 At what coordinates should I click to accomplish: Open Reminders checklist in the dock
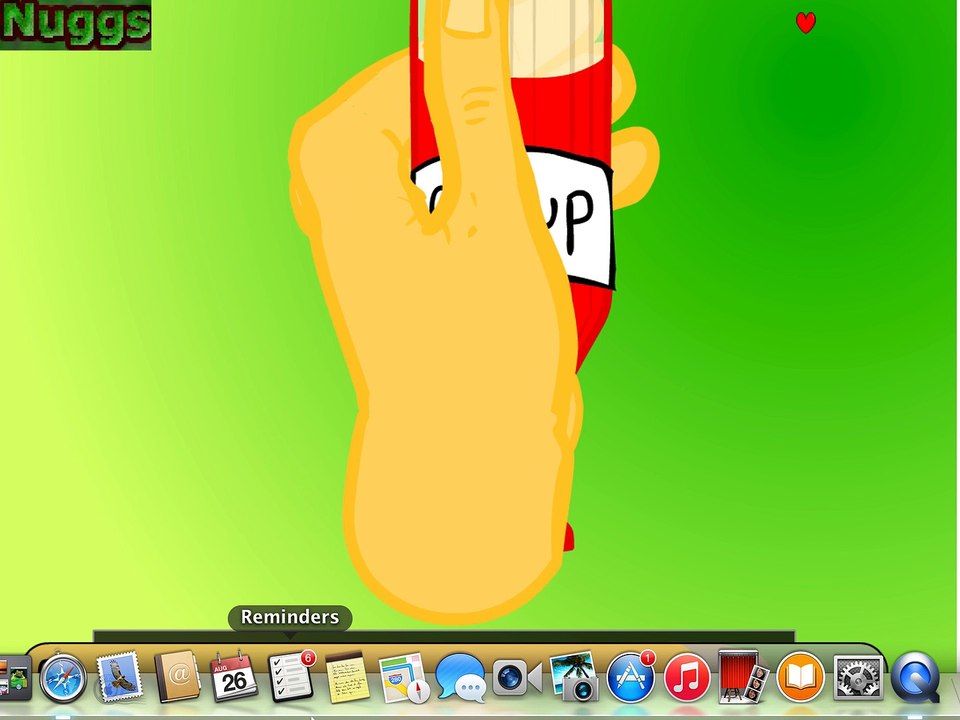pyautogui.click(x=290, y=677)
